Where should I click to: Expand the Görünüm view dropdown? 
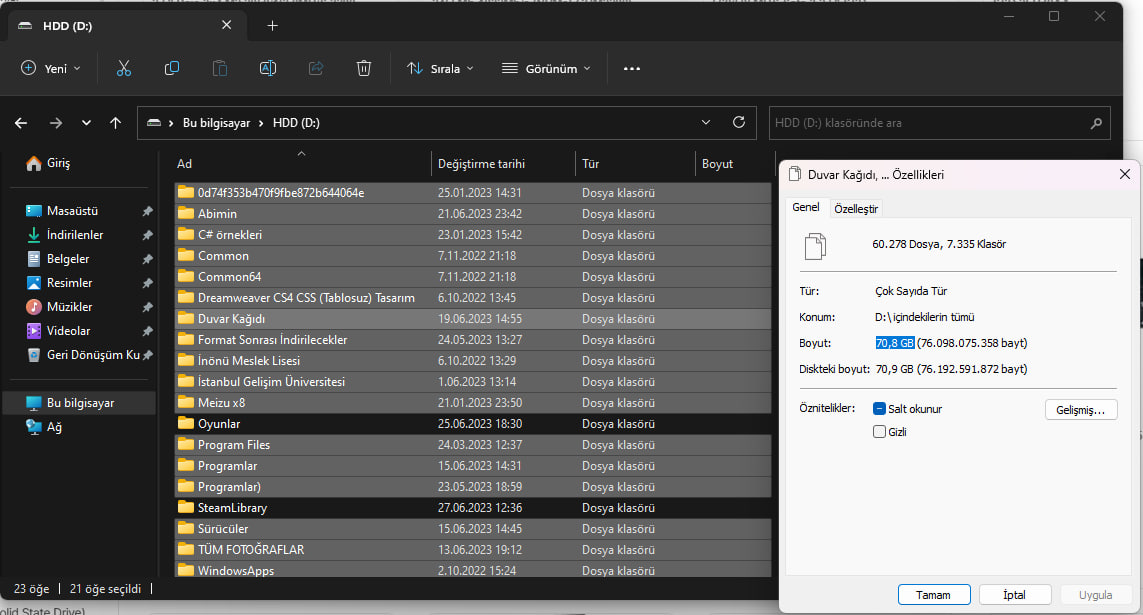pos(546,69)
